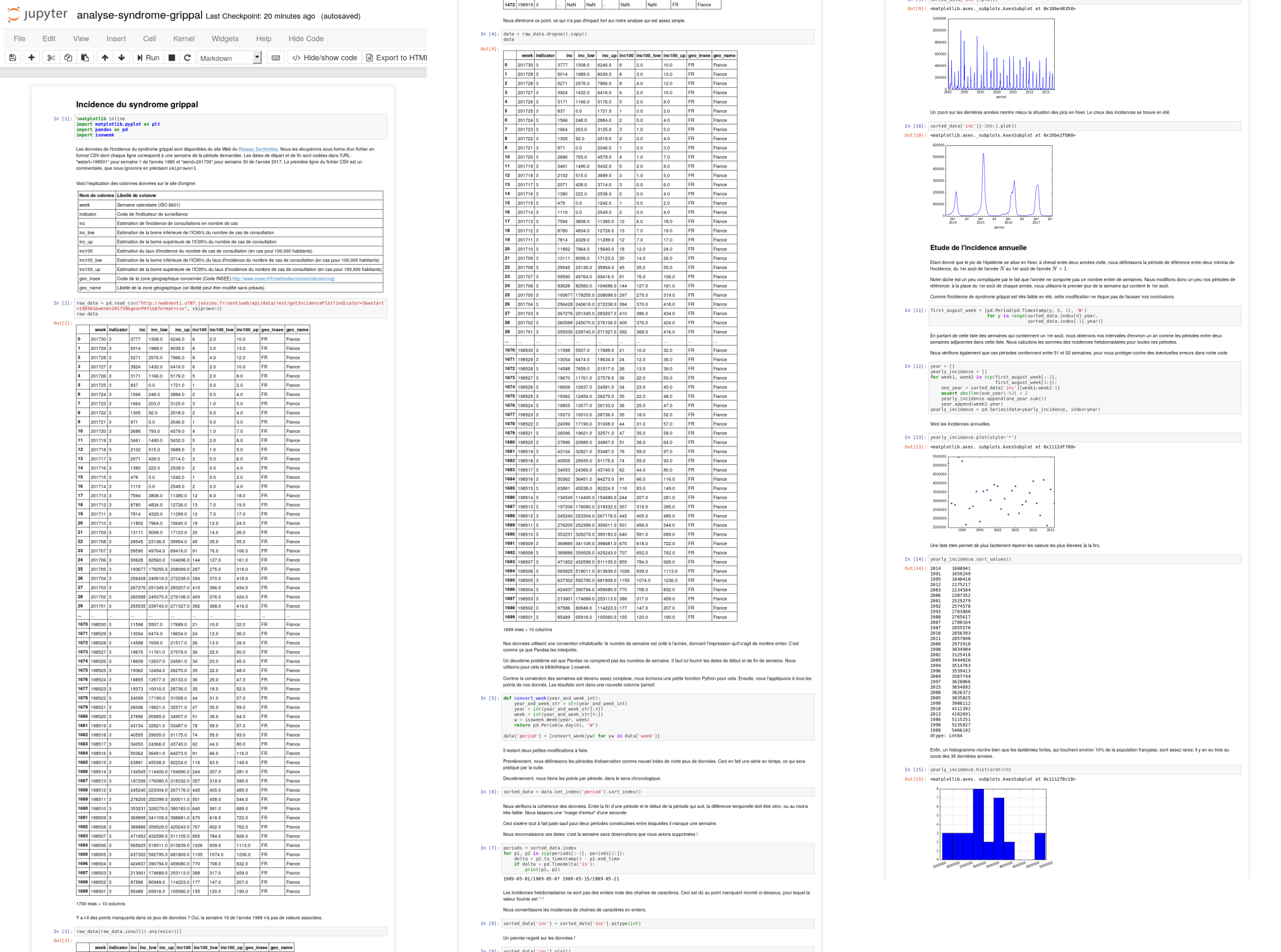1281x952 pixels.
Task: Restart the kernel with the circular arrow
Action: coord(187,57)
